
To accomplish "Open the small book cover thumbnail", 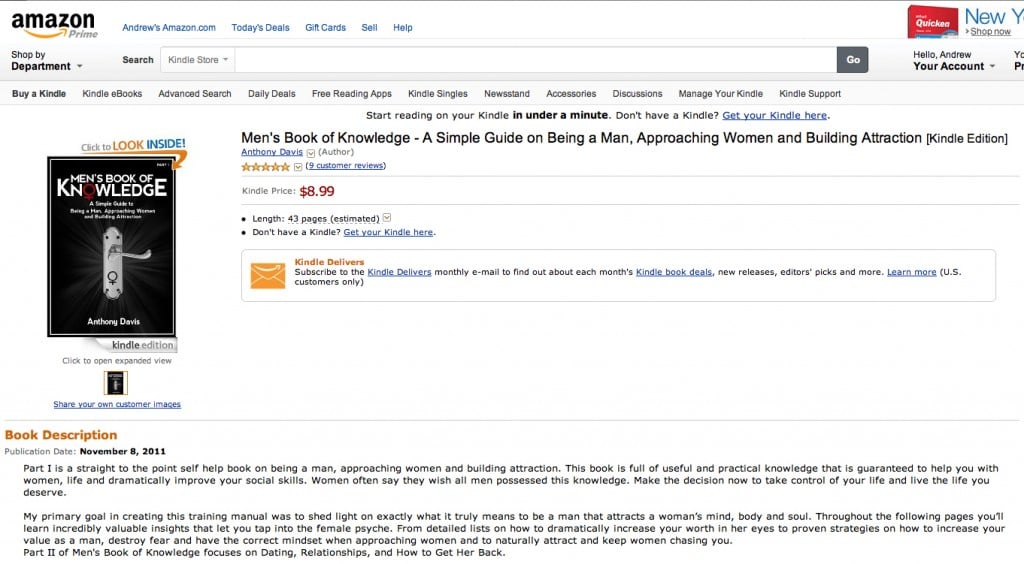I will pyautogui.click(x=116, y=383).
